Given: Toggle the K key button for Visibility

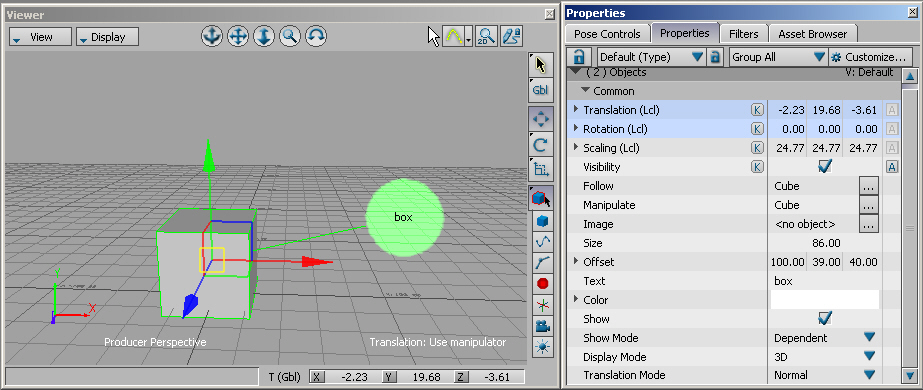Looking at the screenshot, I should [x=757, y=167].
